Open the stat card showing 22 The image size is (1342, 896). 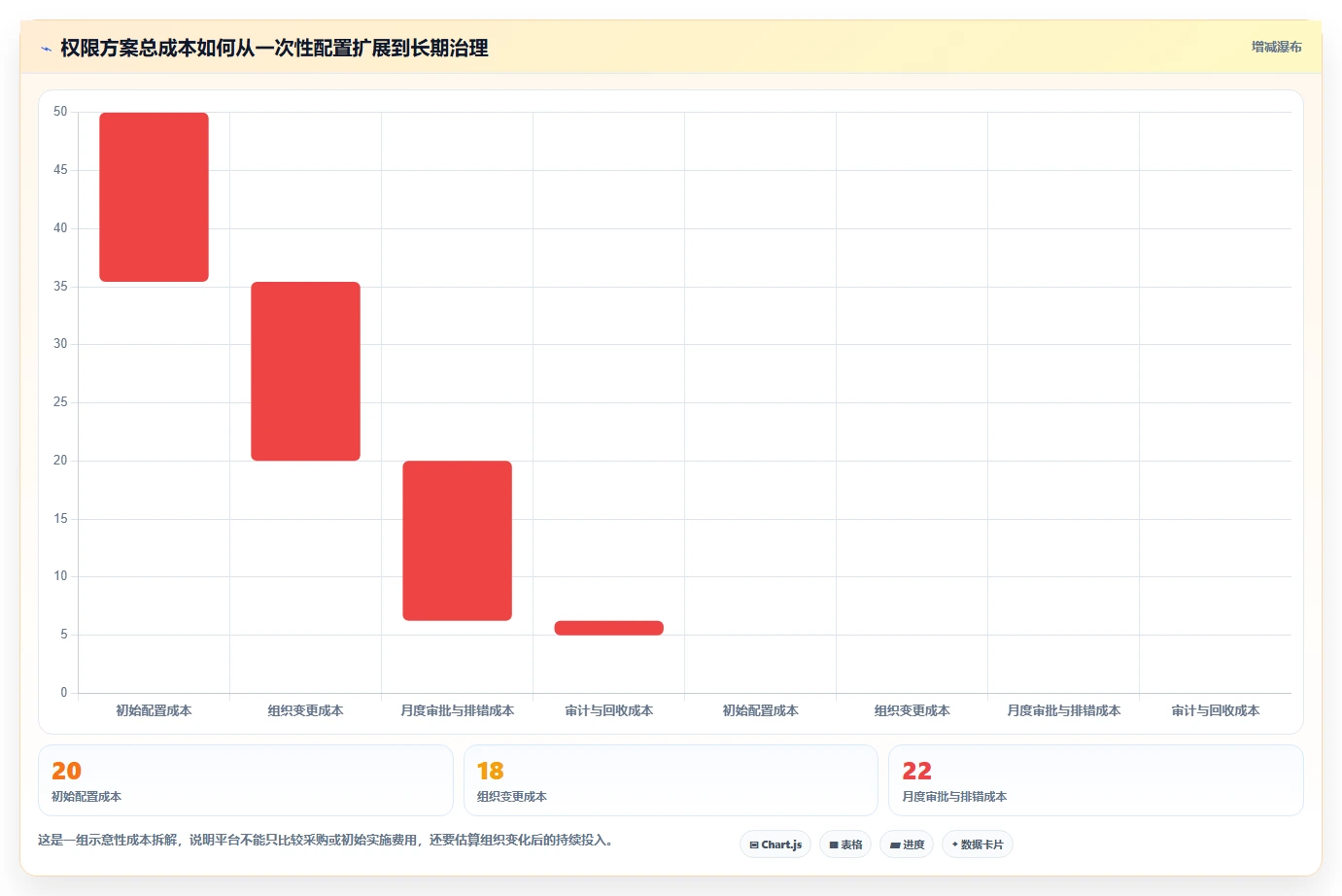1096,780
